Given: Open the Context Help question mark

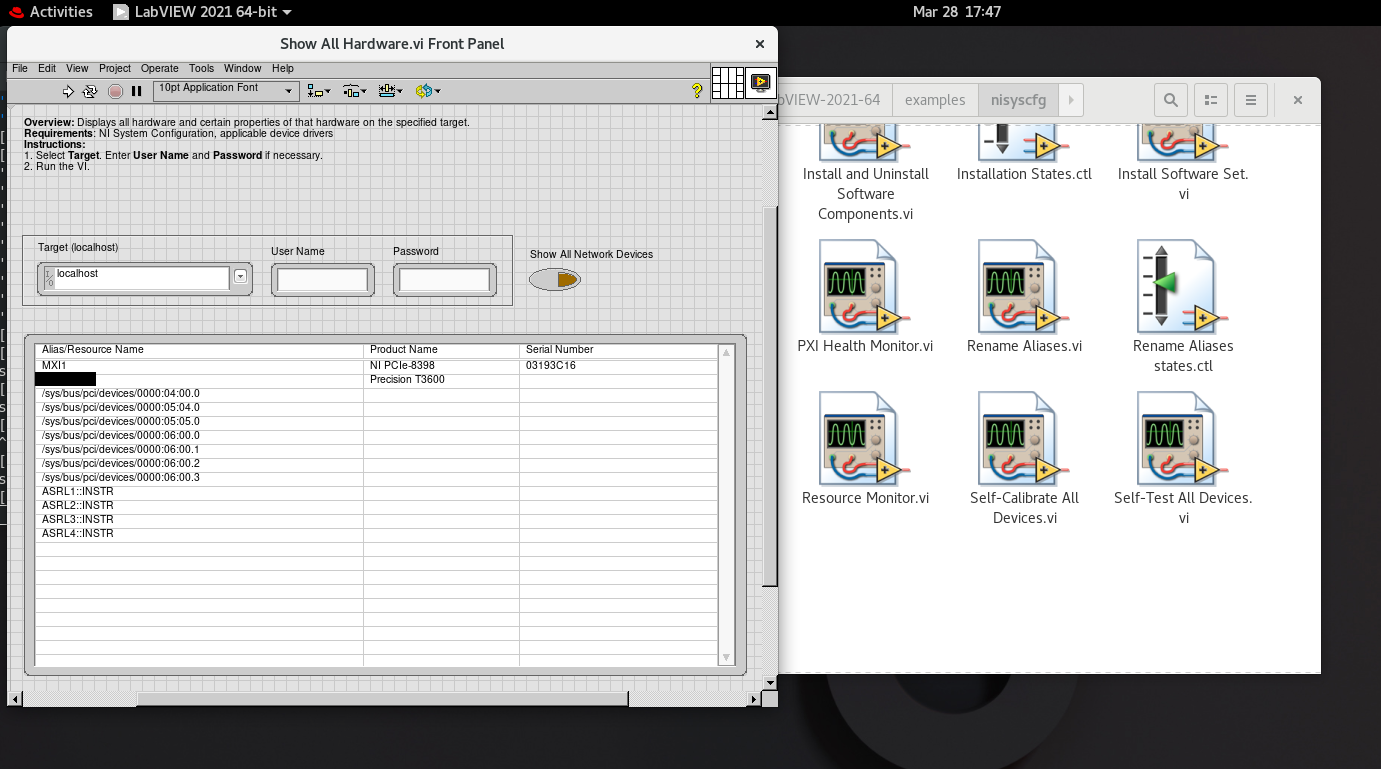Looking at the screenshot, I should click(x=697, y=91).
